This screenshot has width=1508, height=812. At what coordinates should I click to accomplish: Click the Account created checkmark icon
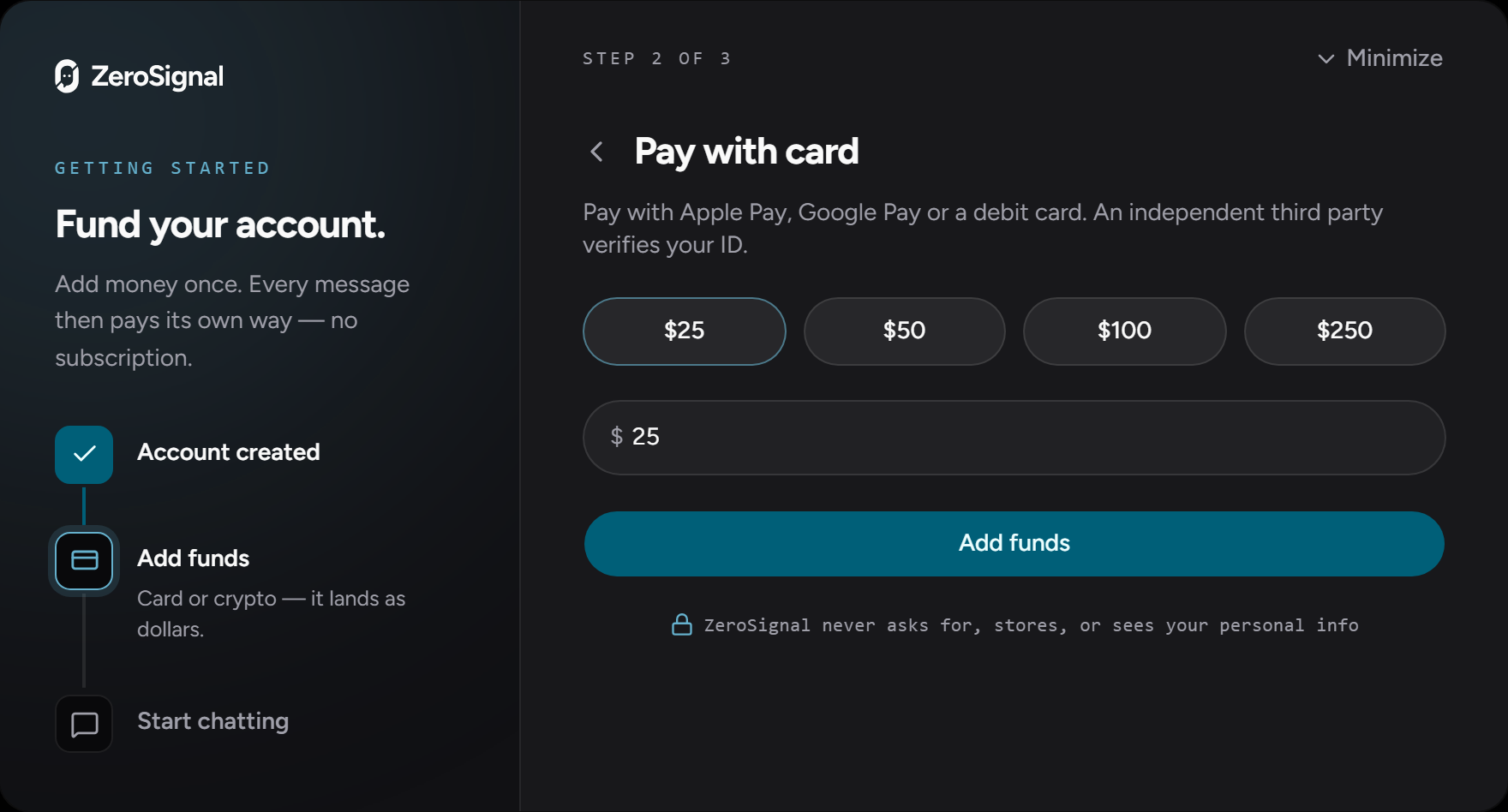(84, 454)
